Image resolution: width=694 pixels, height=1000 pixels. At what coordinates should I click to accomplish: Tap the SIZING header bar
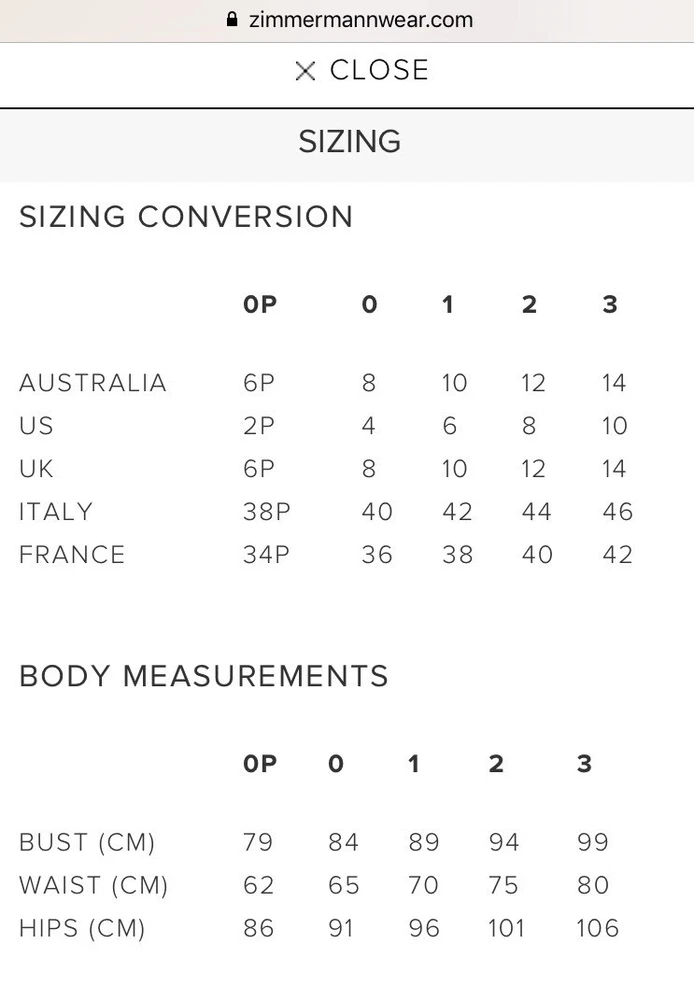348,142
